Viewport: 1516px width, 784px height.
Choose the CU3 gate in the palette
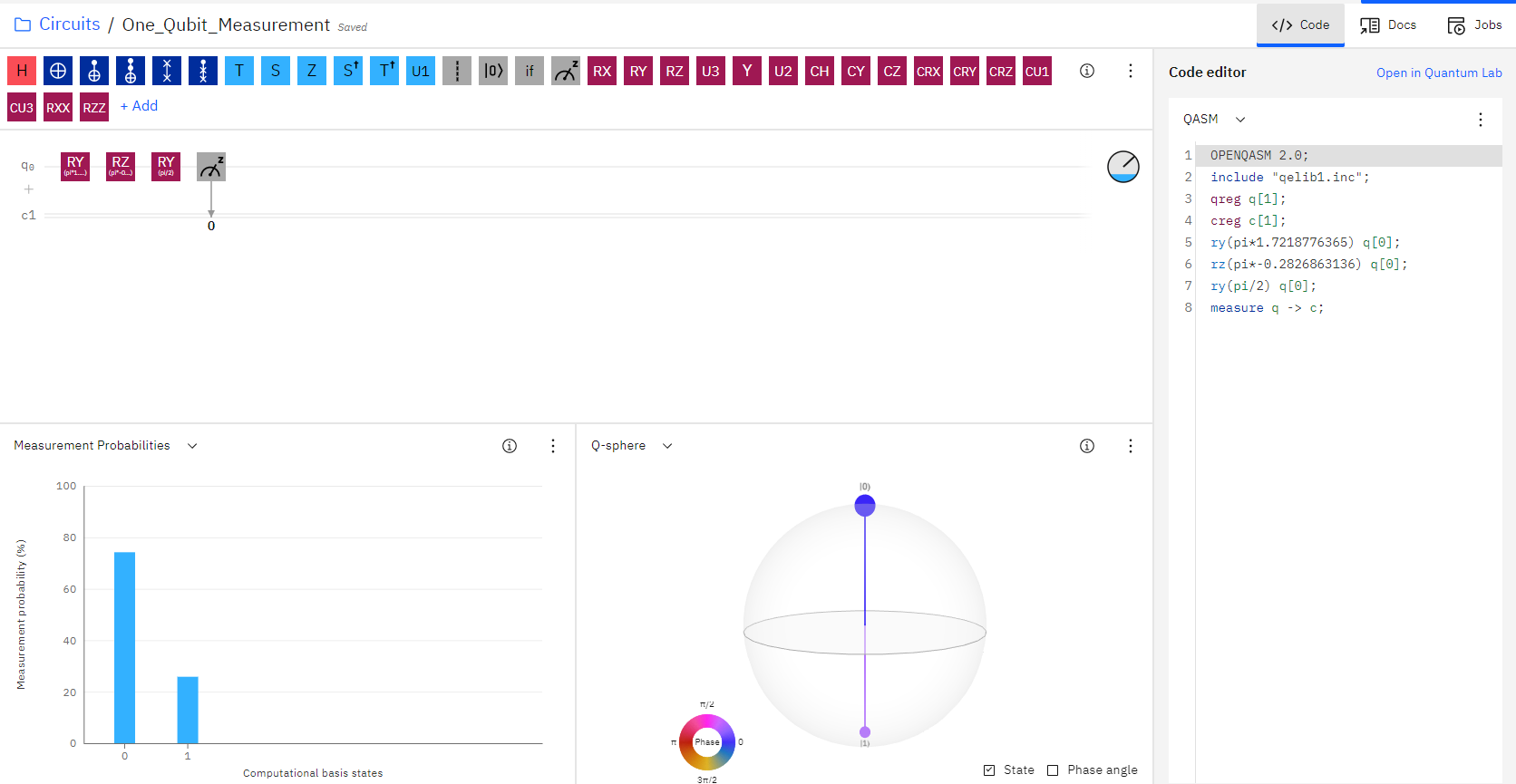point(22,107)
